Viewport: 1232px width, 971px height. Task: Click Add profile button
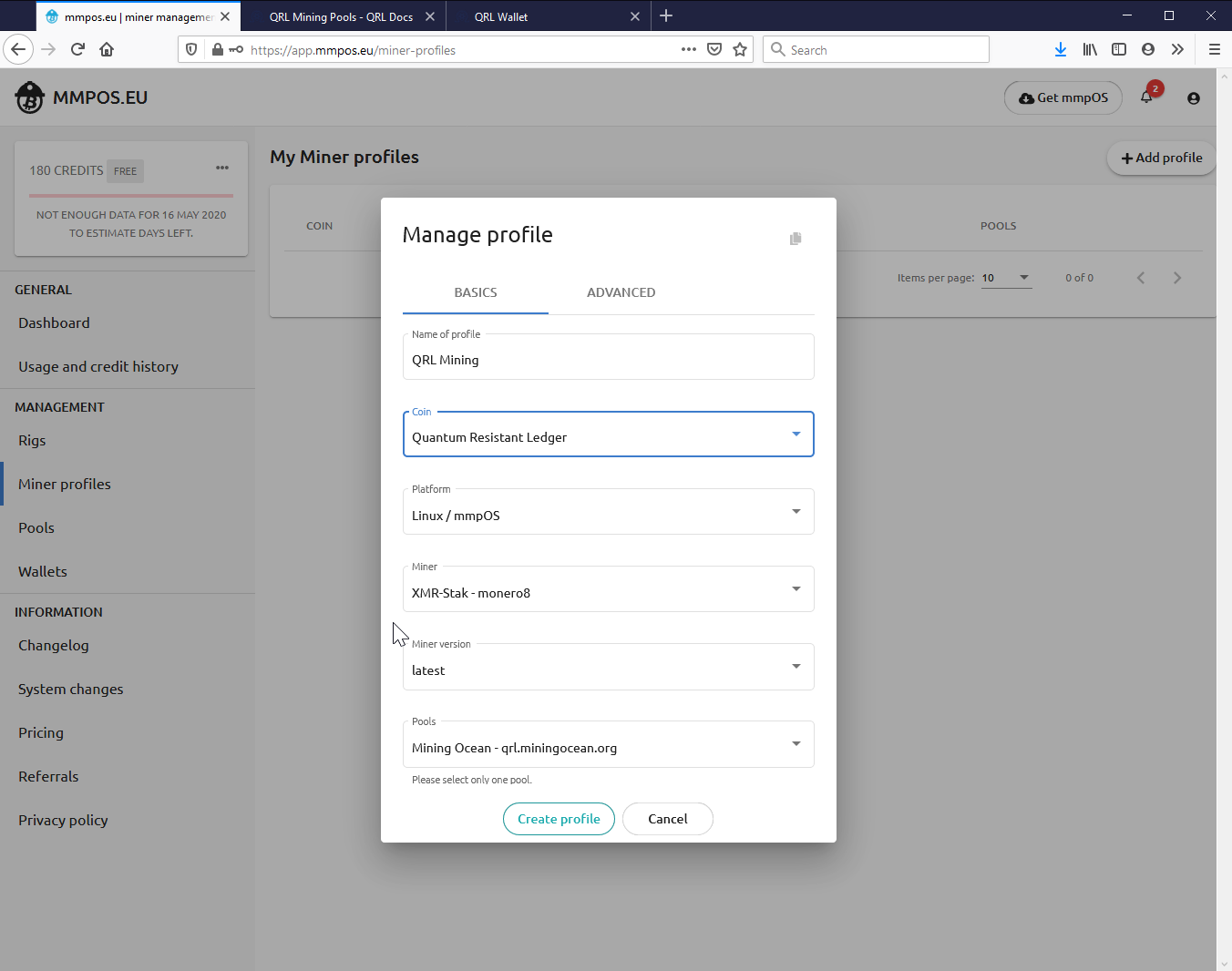coord(1162,158)
